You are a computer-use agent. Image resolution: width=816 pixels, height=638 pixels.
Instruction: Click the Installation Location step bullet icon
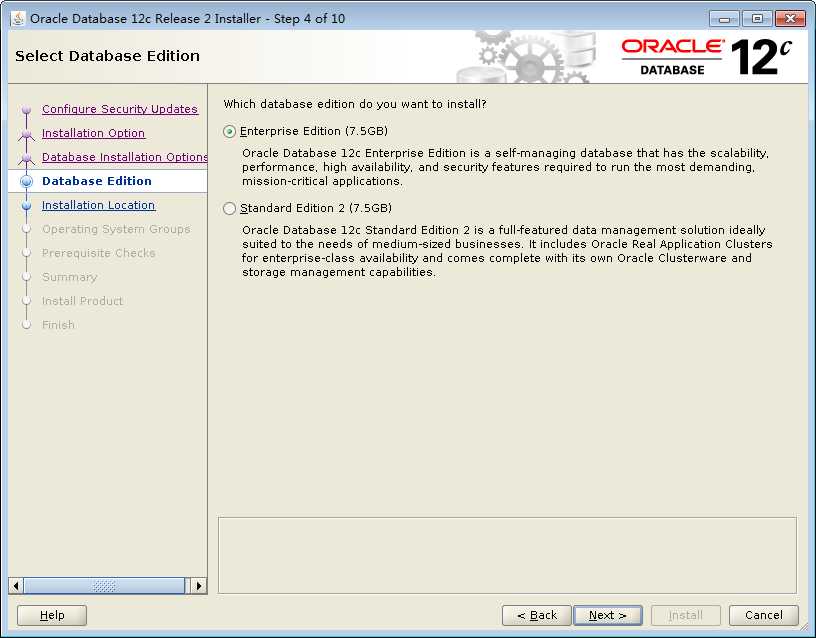[27, 206]
